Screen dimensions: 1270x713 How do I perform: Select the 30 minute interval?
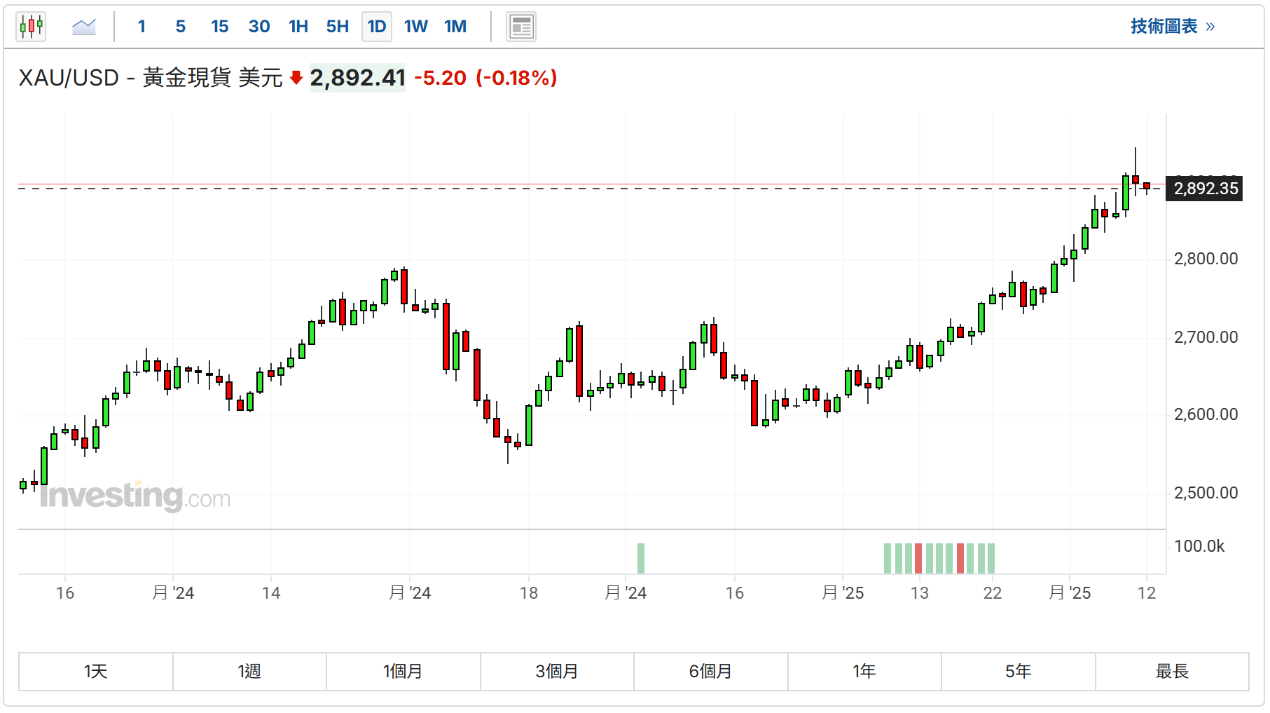click(259, 26)
